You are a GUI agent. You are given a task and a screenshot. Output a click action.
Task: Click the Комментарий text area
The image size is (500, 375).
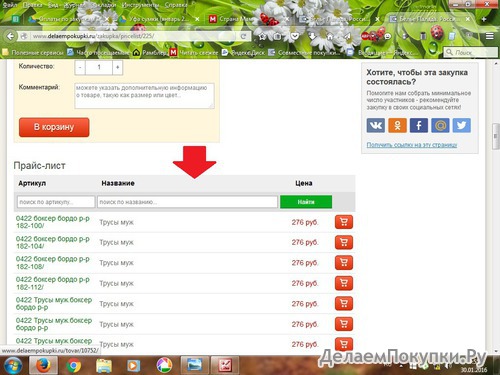(x=144, y=96)
